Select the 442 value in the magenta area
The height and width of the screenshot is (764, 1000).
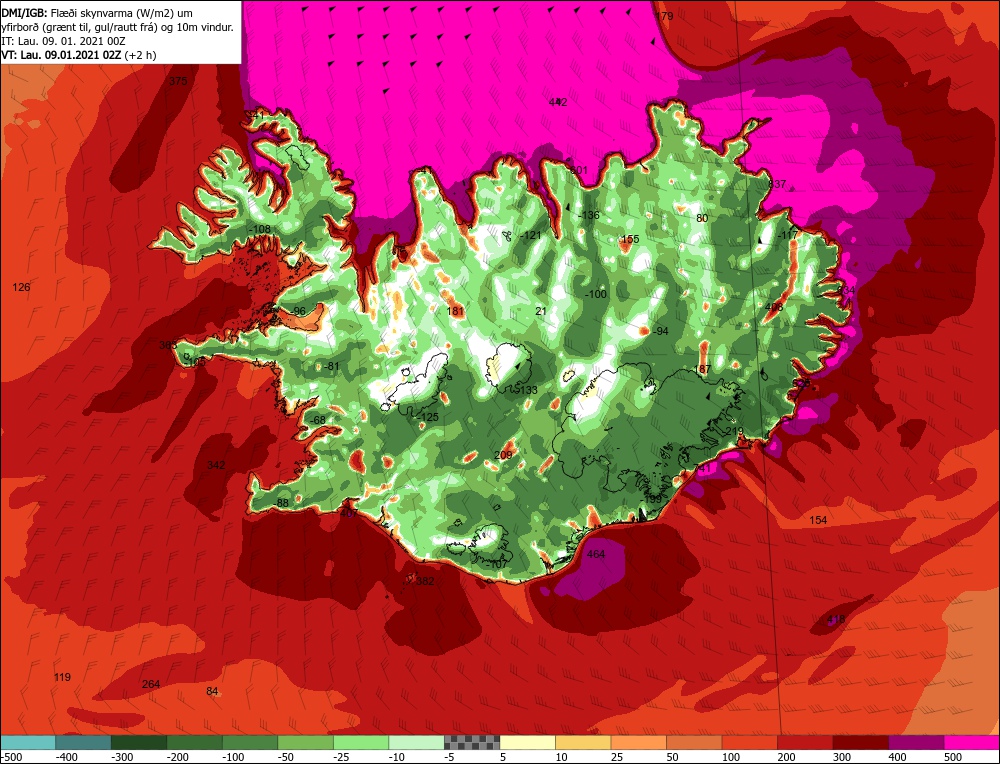click(x=558, y=101)
